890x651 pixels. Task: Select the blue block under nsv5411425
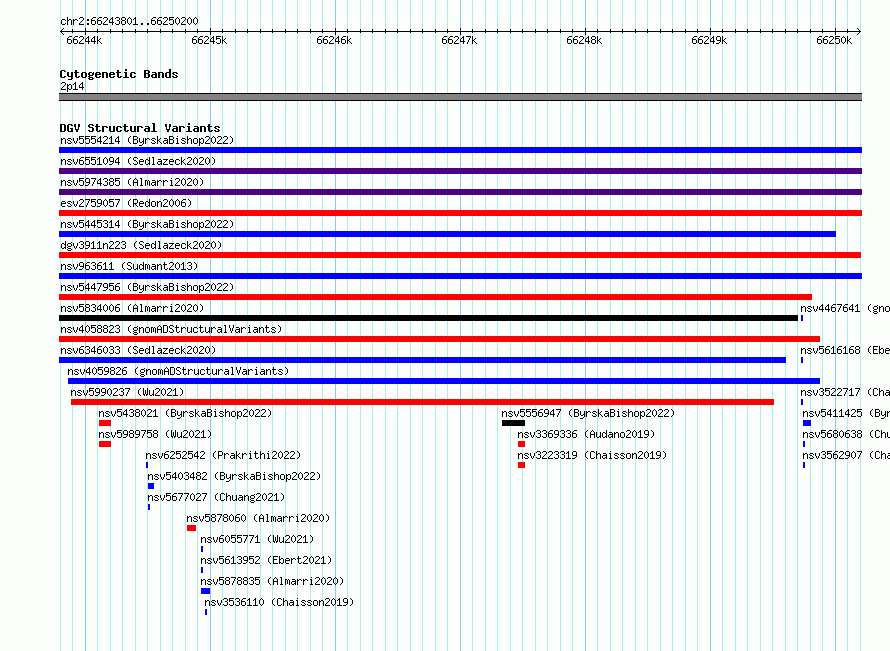click(807, 423)
